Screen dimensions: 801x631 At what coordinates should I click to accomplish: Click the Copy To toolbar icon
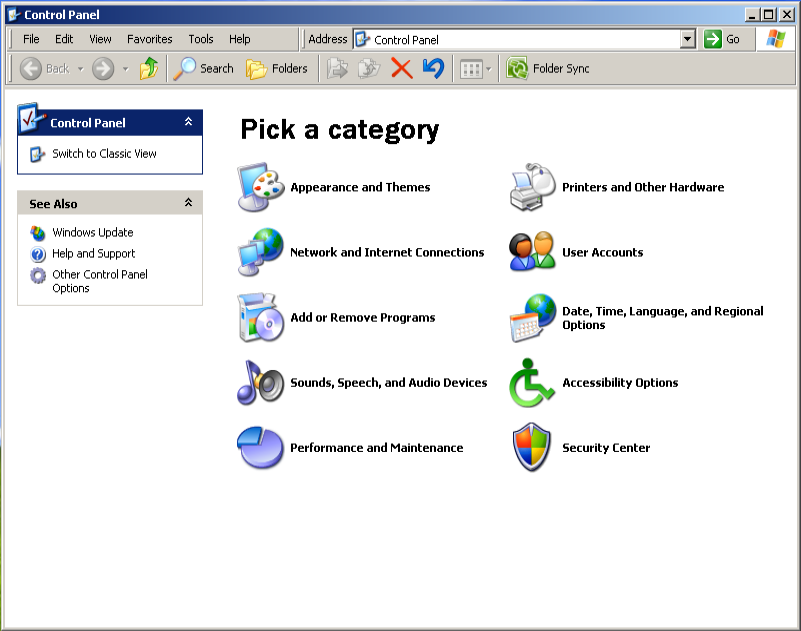pyautogui.click(x=369, y=68)
